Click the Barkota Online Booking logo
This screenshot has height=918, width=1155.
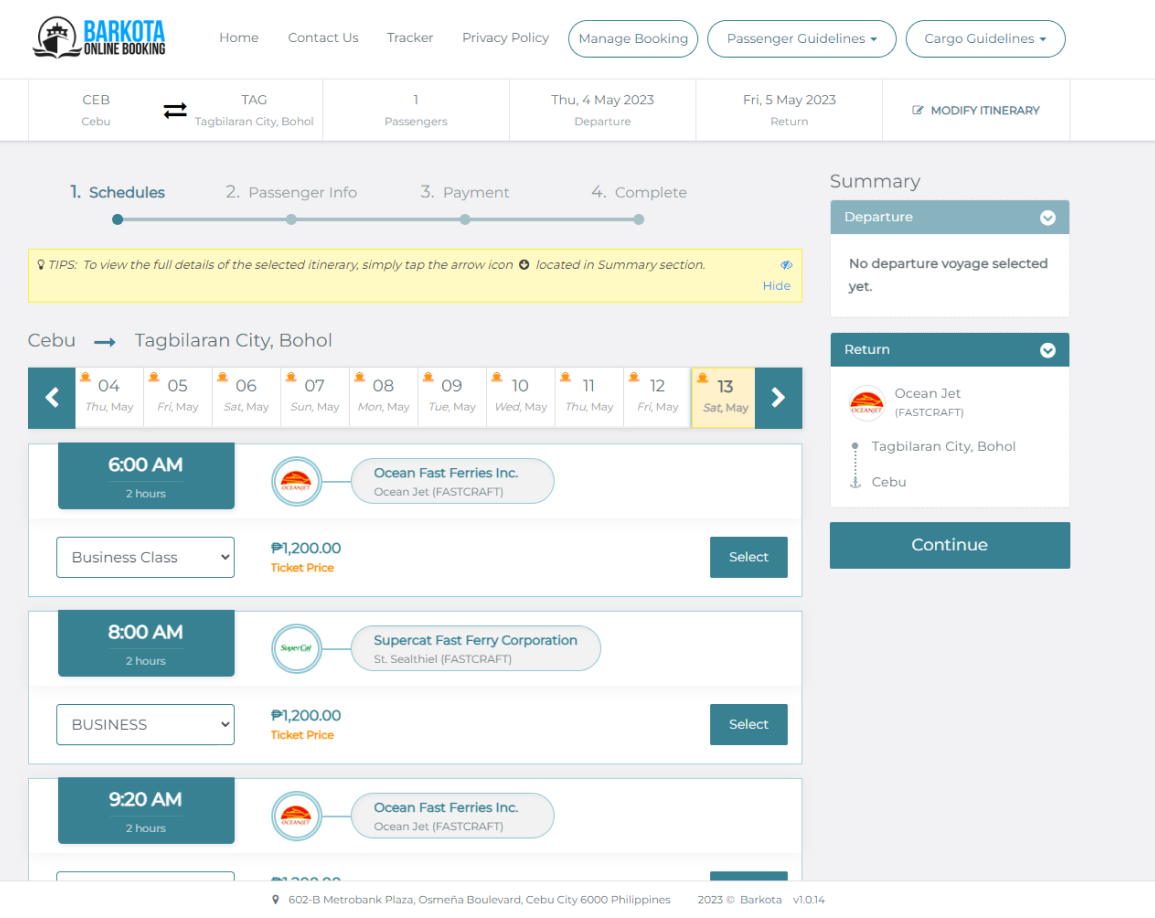[99, 38]
